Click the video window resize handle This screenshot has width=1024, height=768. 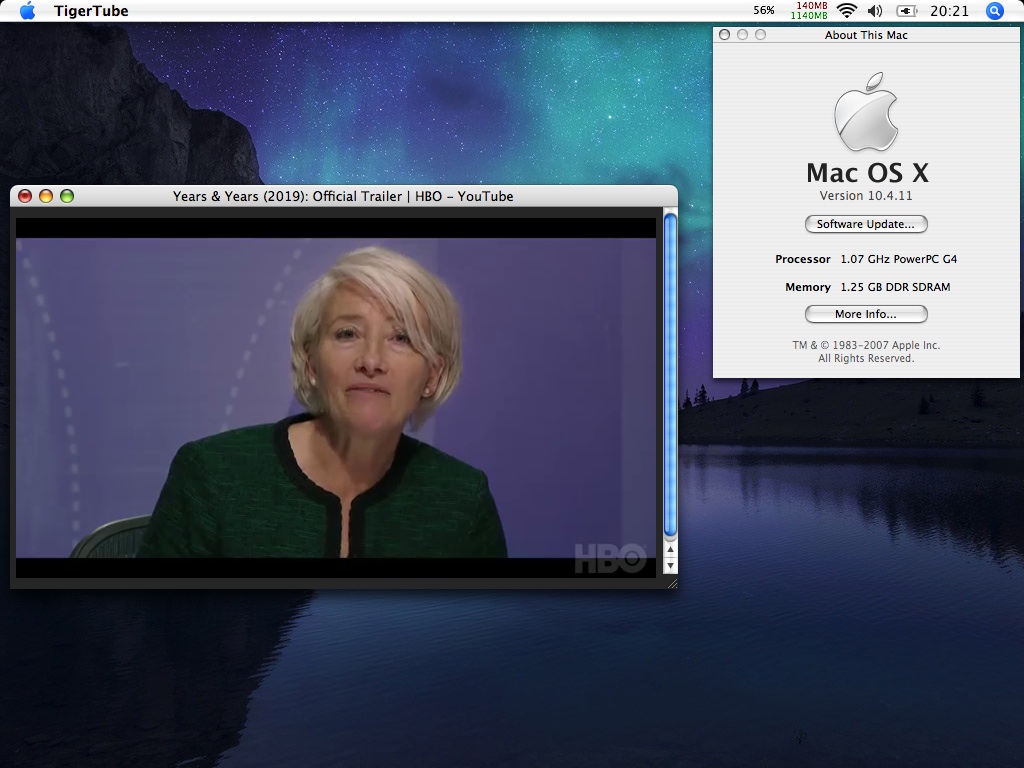[x=671, y=583]
